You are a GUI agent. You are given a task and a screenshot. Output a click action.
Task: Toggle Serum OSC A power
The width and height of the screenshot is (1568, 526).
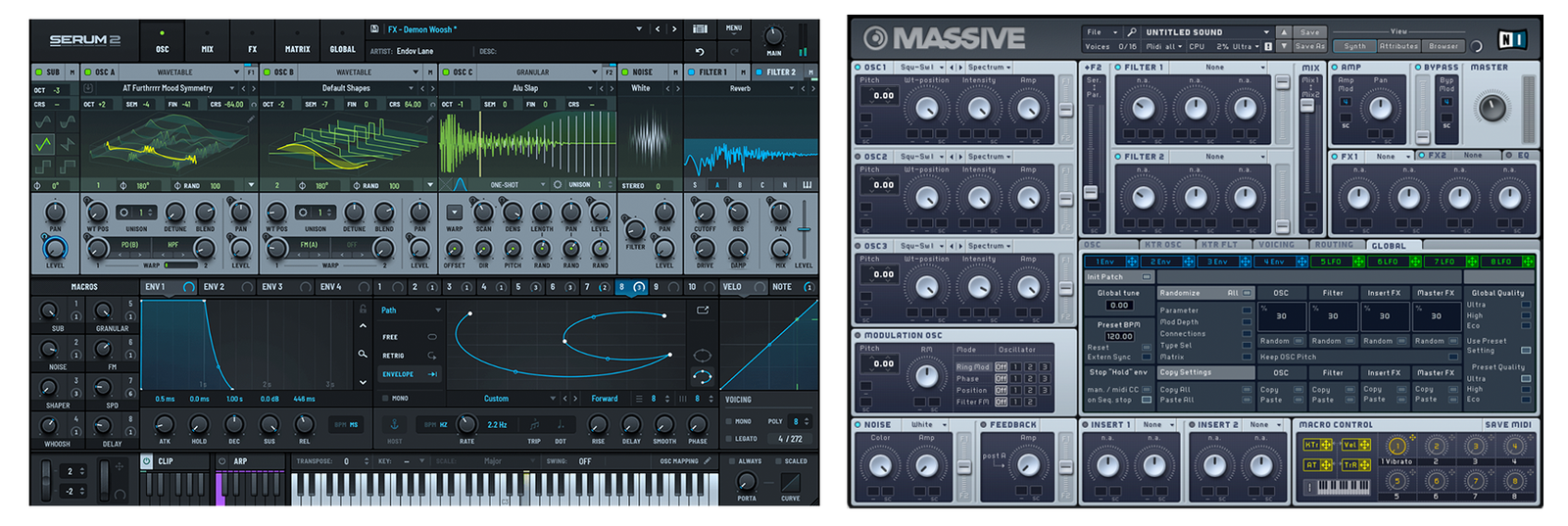88,72
